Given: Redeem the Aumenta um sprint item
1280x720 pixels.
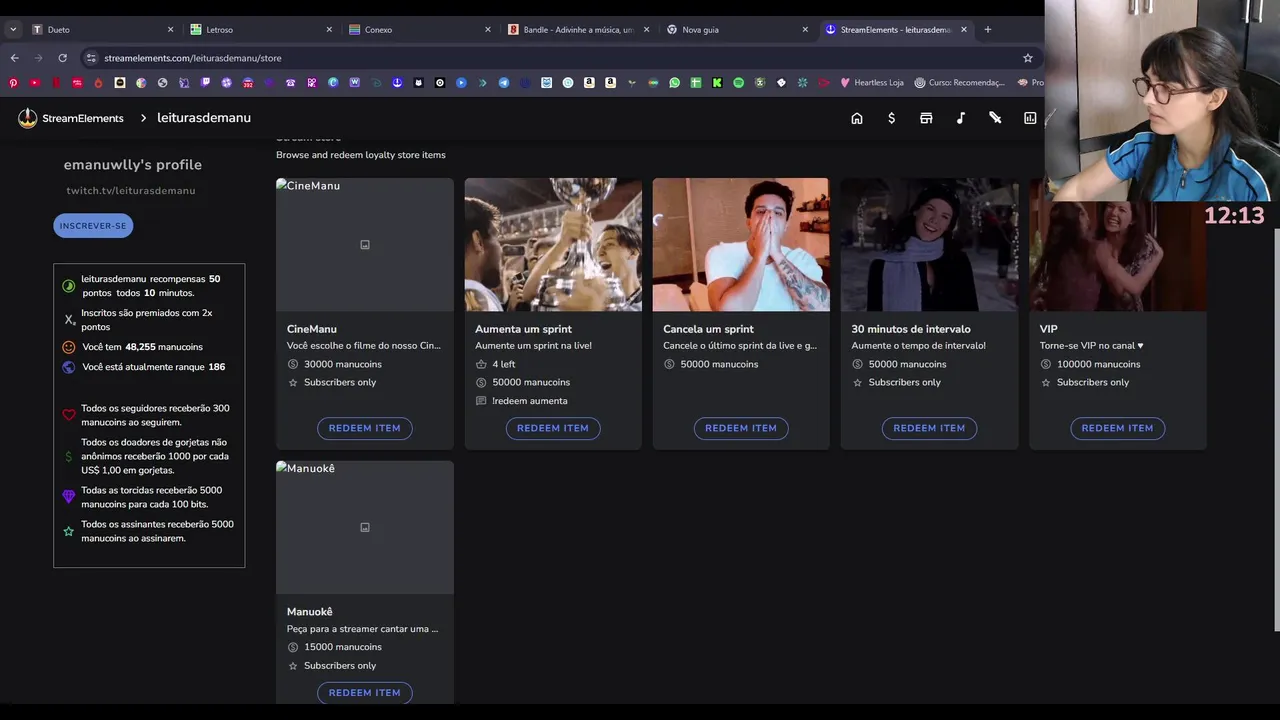Looking at the screenshot, I should 553,428.
